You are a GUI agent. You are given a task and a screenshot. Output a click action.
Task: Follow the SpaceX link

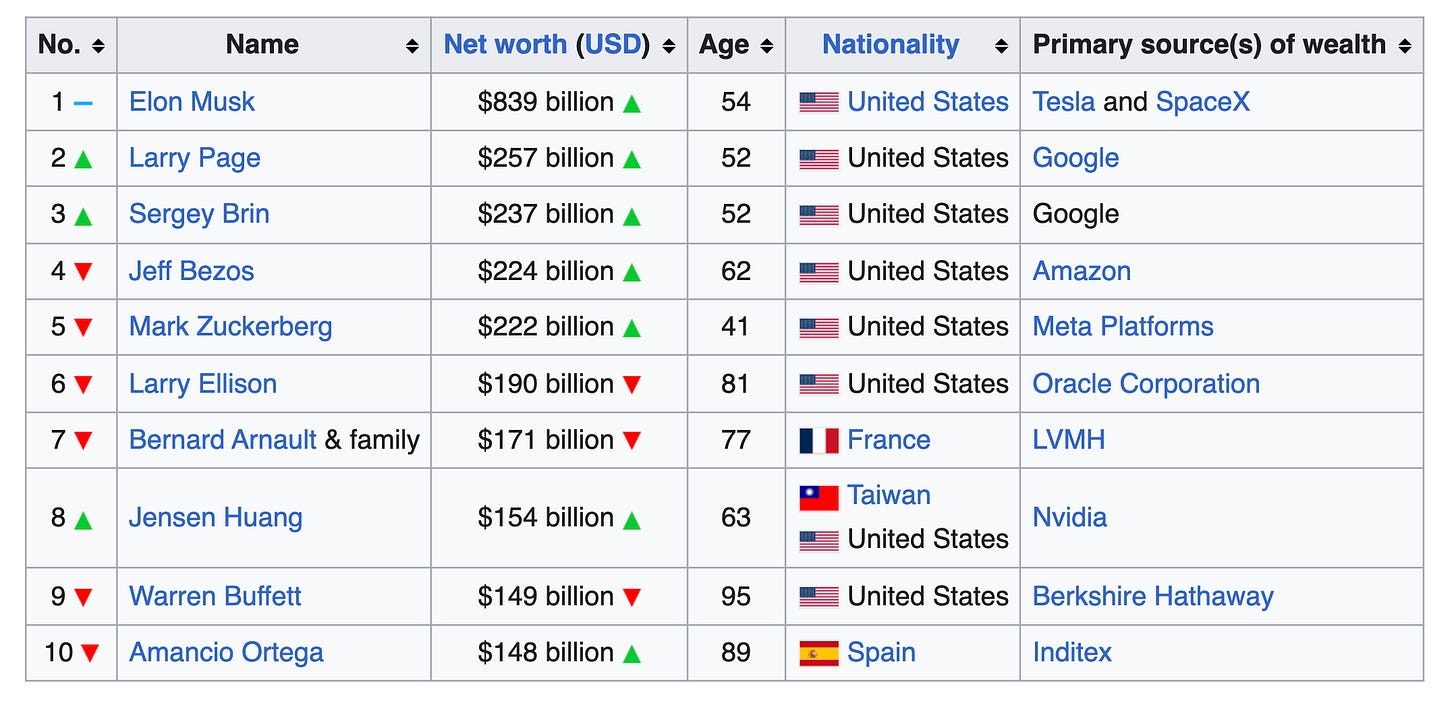(x=1203, y=102)
